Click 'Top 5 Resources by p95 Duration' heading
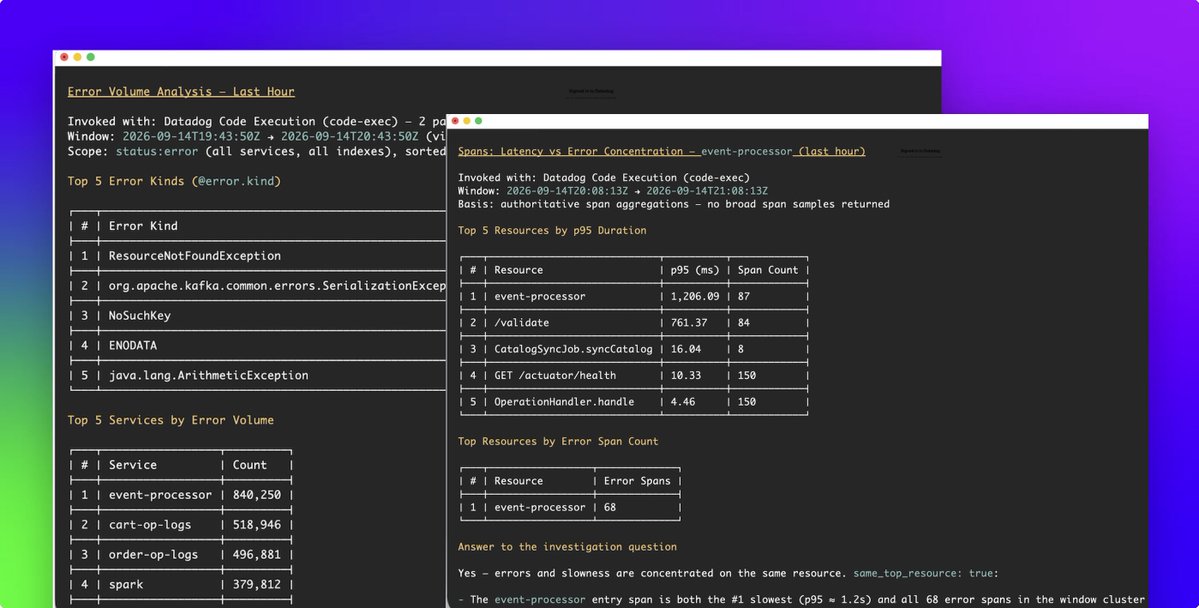The image size is (1199, 608). (x=552, y=230)
